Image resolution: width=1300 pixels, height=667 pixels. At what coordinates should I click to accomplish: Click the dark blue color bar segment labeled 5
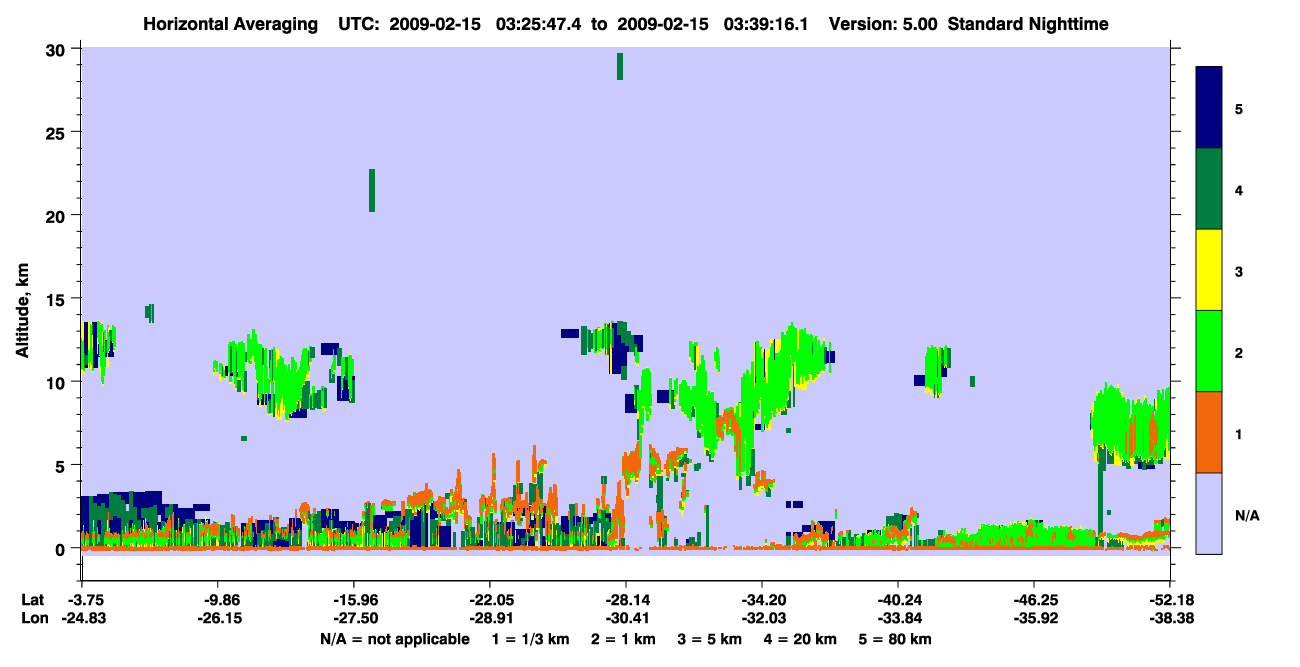coord(1209,108)
